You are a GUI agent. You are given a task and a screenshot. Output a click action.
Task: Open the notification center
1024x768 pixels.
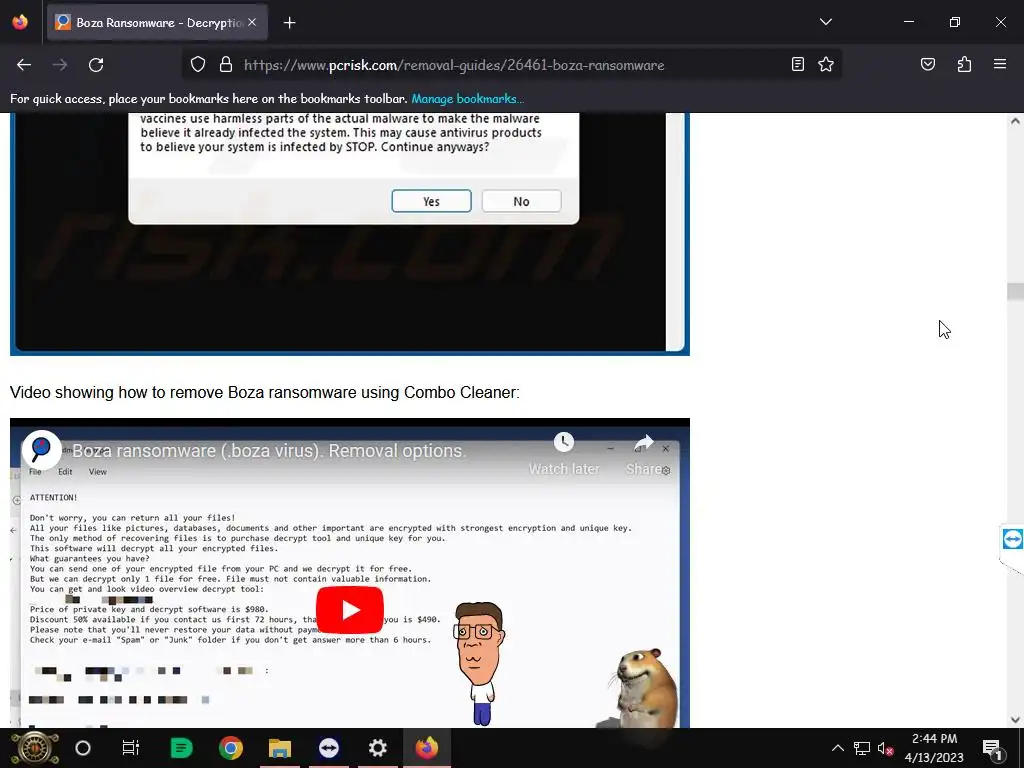(x=993, y=748)
